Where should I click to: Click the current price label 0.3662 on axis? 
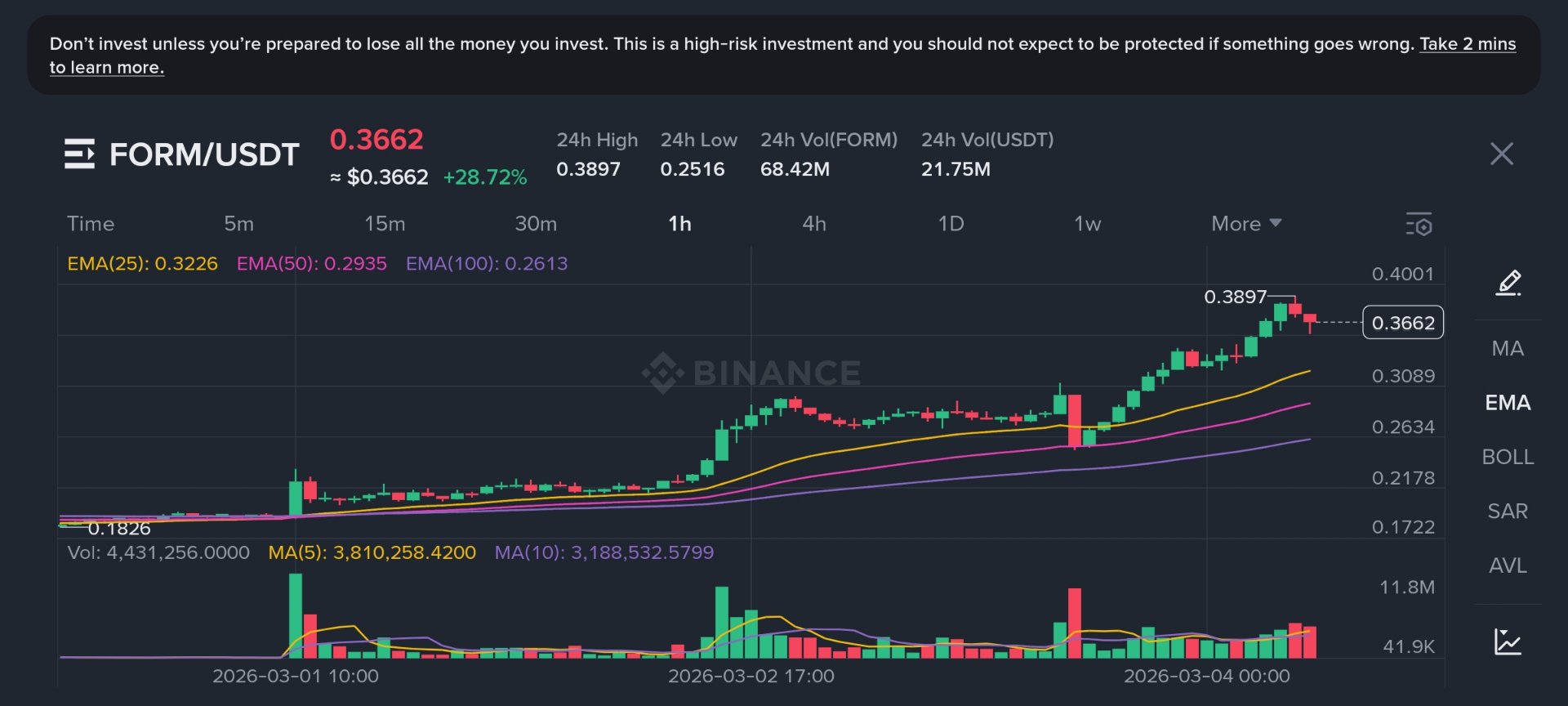[1402, 323]
